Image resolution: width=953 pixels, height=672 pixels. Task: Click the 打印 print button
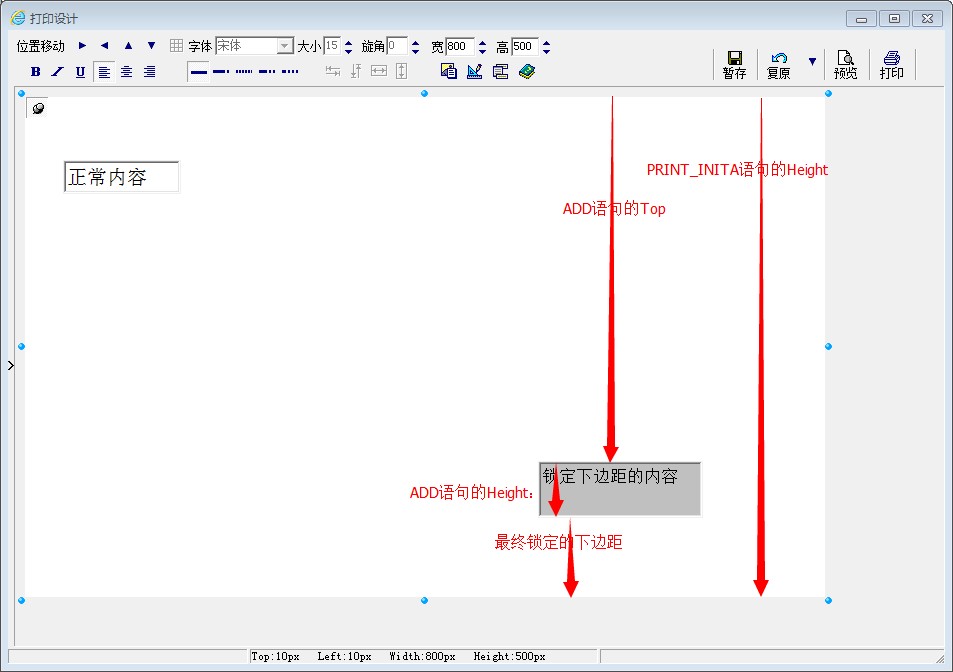[891, 65]
